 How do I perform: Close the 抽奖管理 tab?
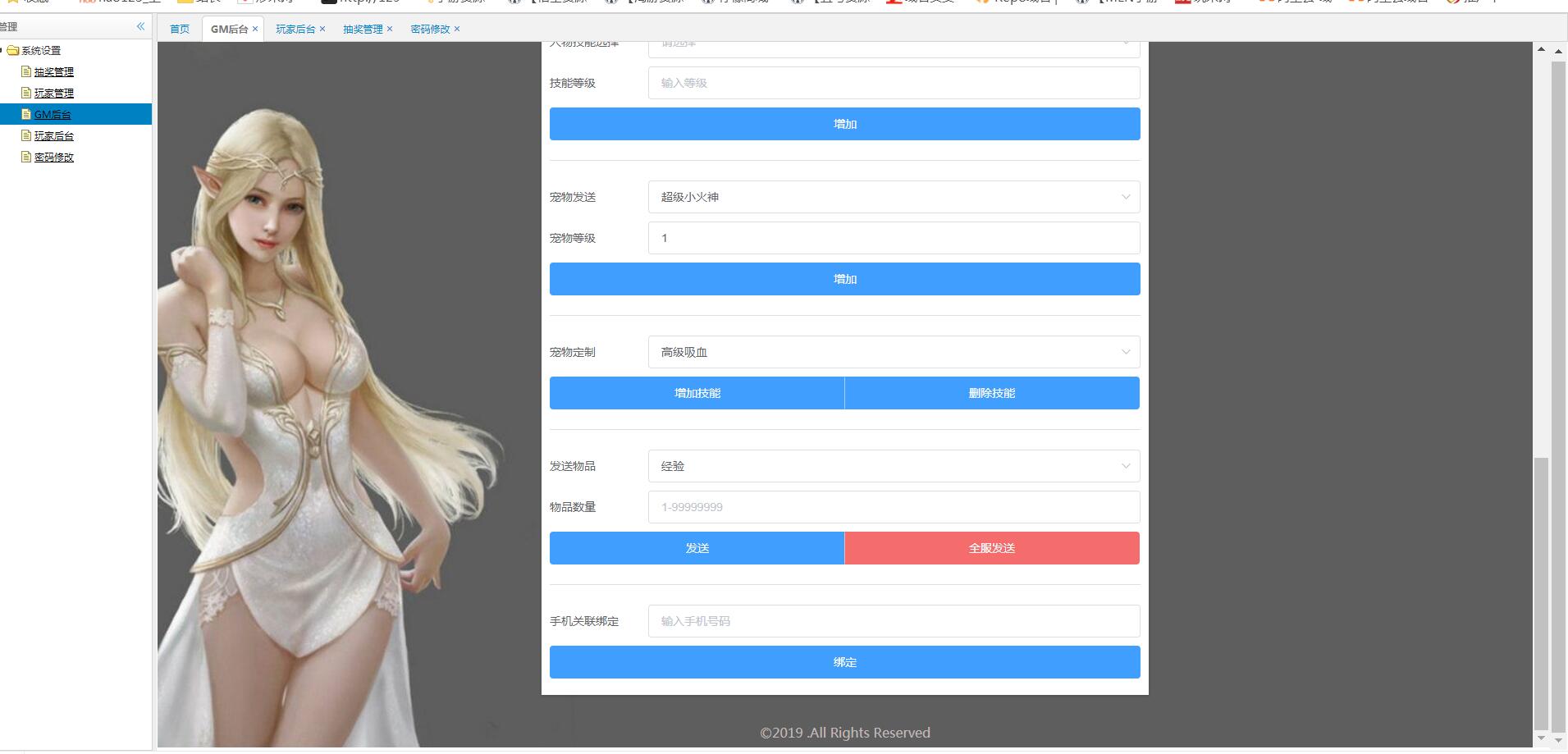point(390,29)
